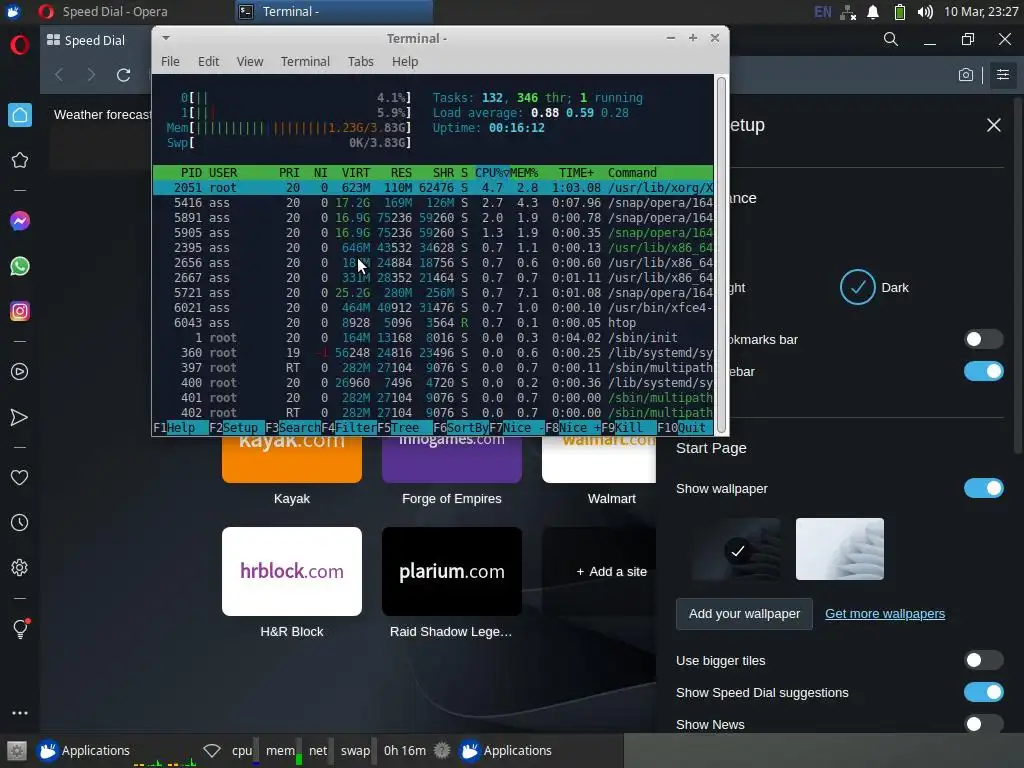Open the View menu in Terminal
Screen dimensions: 1024x768
coord(249,61)
